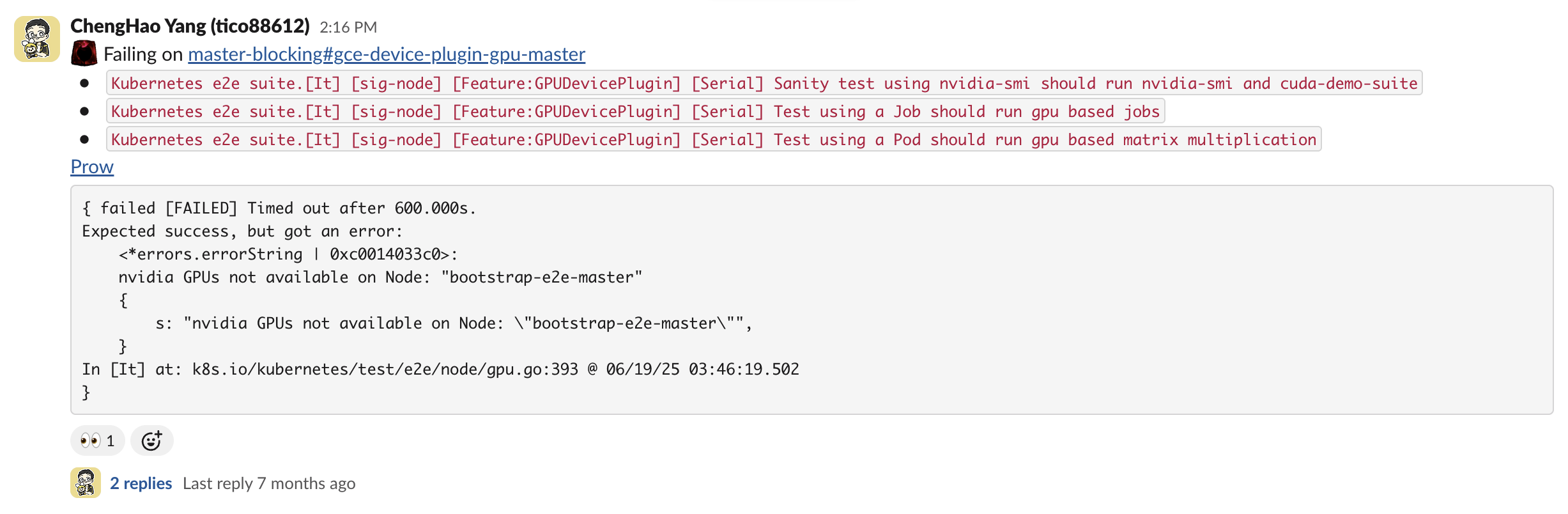The height and width of the screenshot is (514, 1568).
Task: Click the "*errors.errorString" line in code block
Action: pyautogui.click(x=288, y=254)
